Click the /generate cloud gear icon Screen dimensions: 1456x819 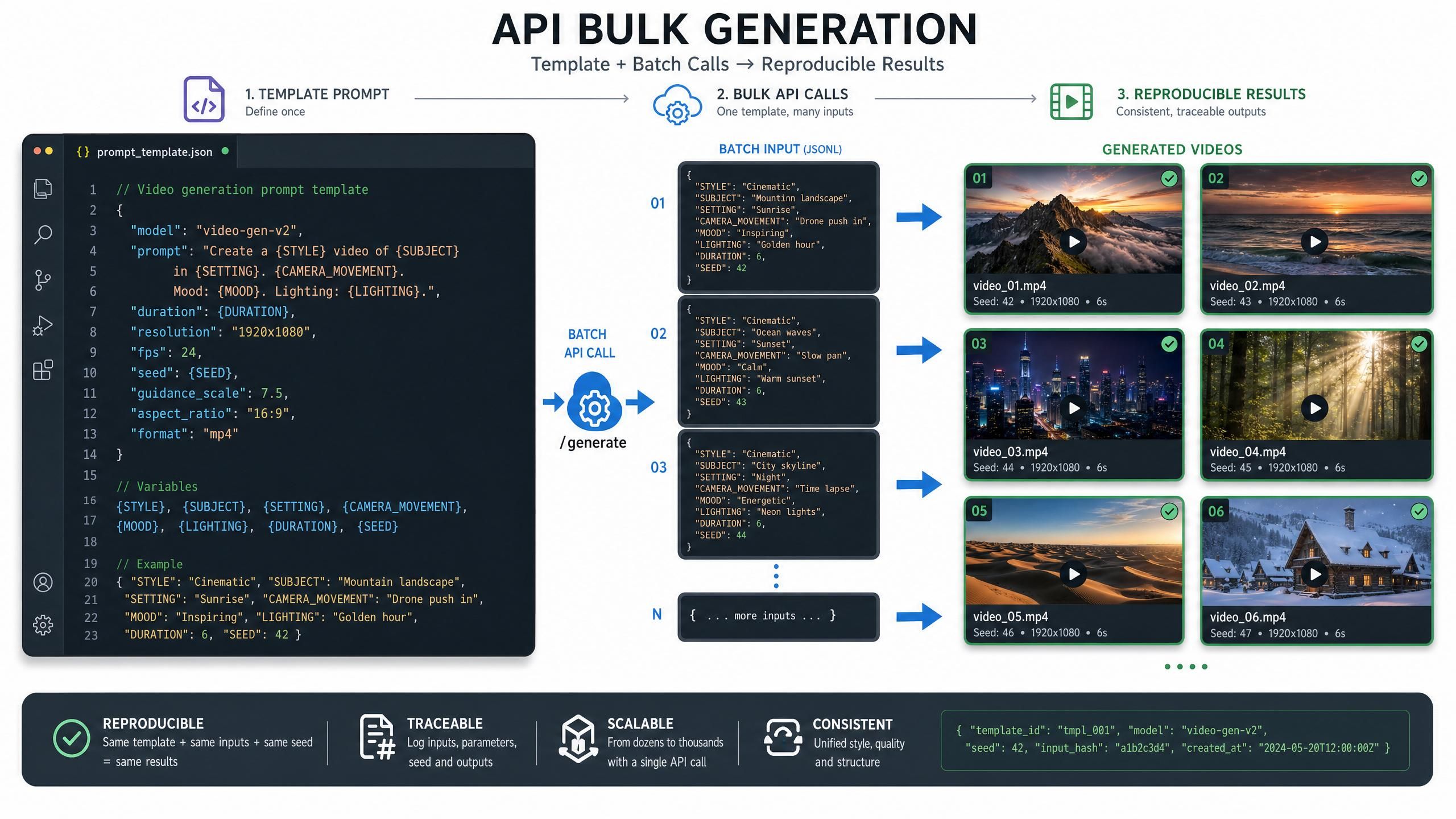point(594,402)
